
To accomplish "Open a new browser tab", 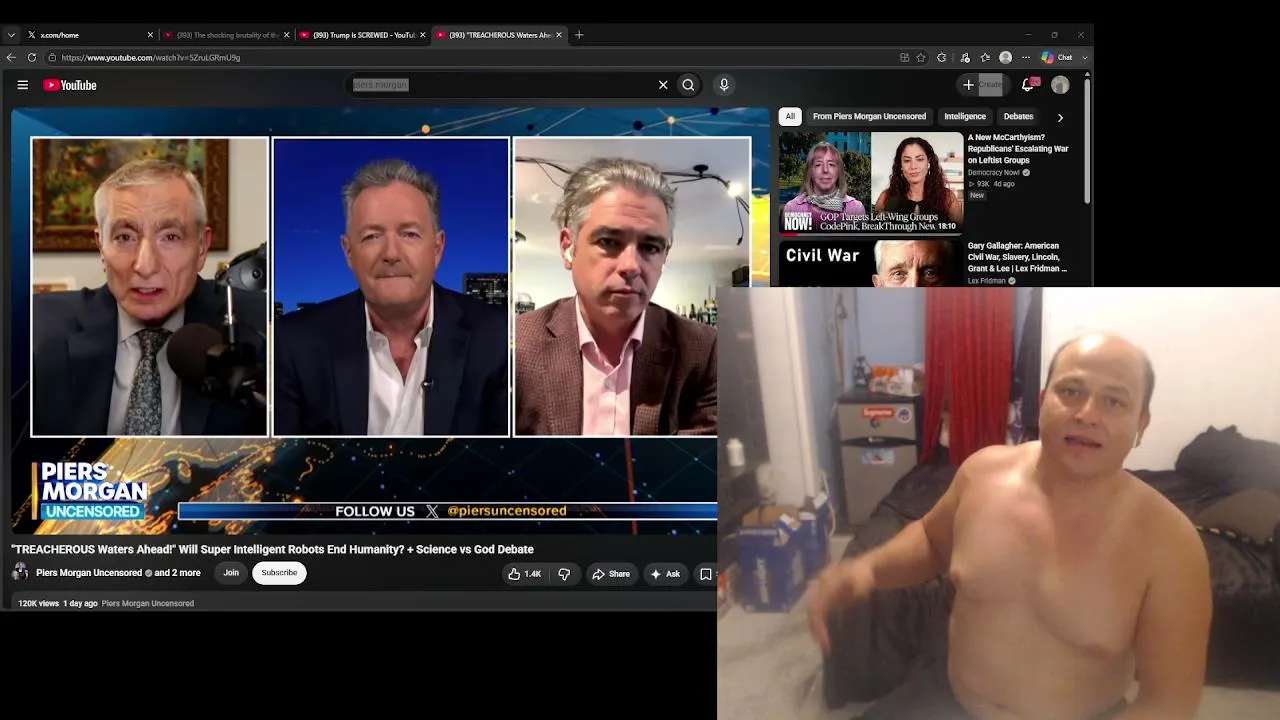I will 579,35.
